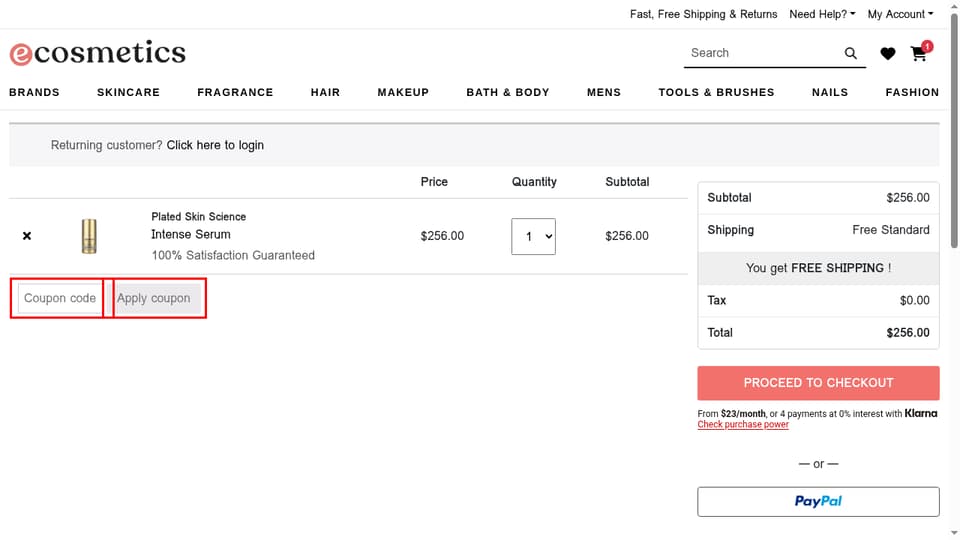Open the HAIR menu

click(325, 92)
